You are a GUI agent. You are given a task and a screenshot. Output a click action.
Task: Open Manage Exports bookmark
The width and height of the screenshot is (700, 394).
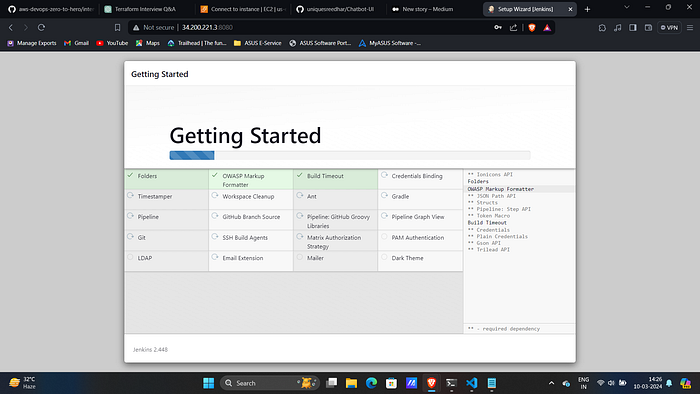pos(32,43)
